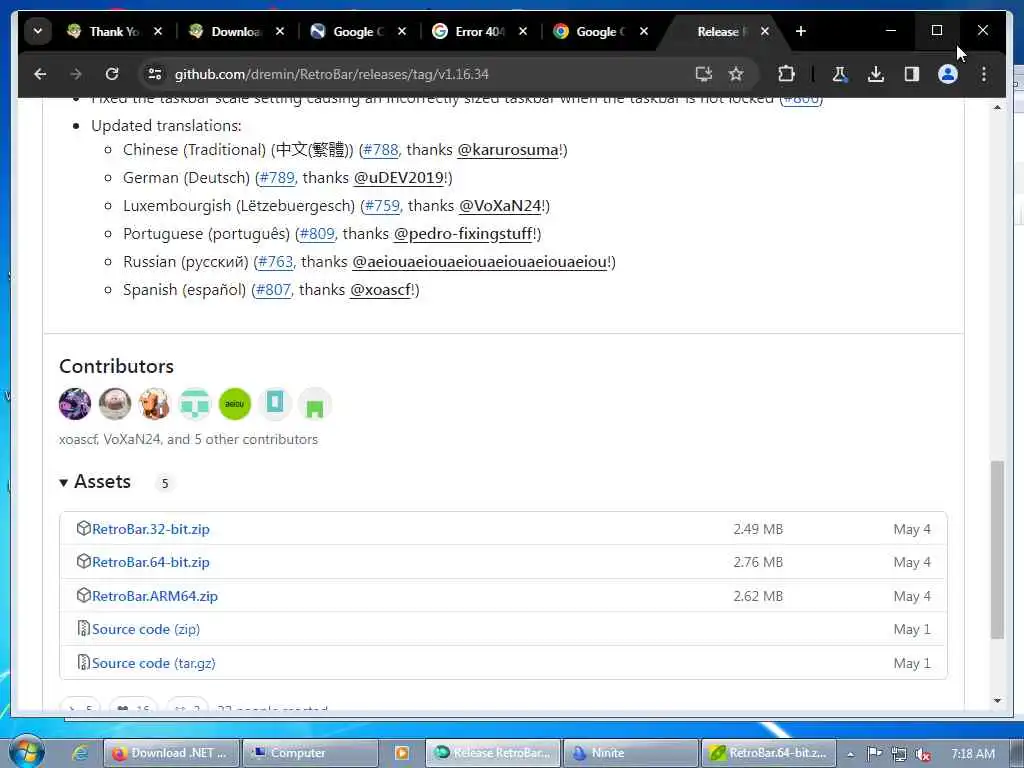
Task: Open pull request #807 link
Action: (273, 291)
